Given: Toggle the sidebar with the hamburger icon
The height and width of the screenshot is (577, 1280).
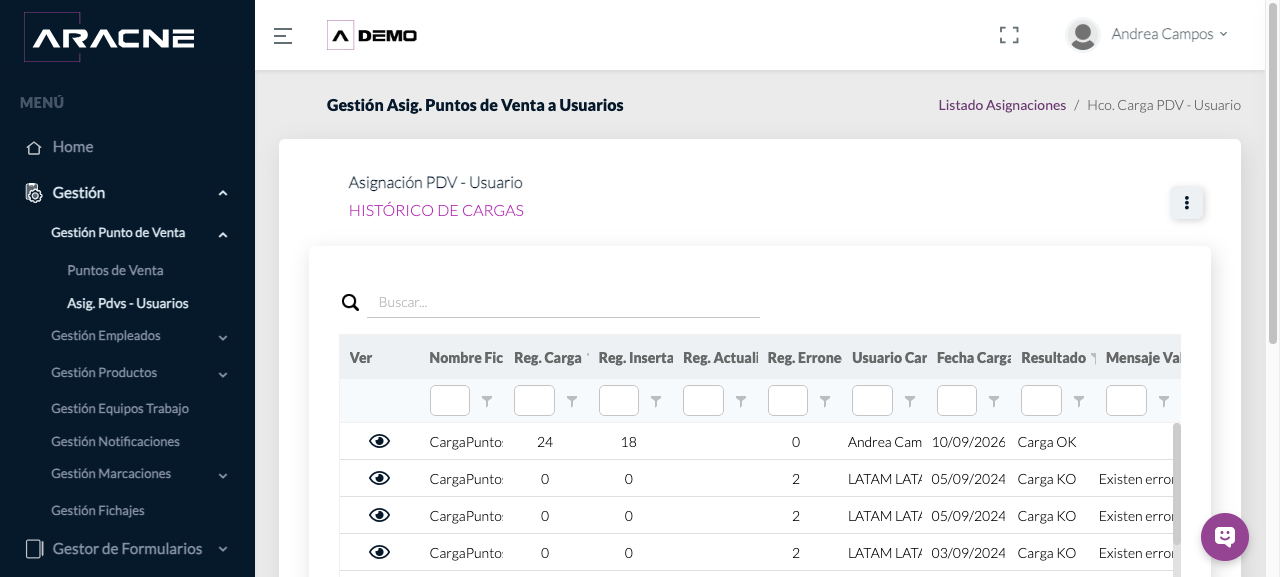Looking at the screenshot, I should [x=283, y=36].
